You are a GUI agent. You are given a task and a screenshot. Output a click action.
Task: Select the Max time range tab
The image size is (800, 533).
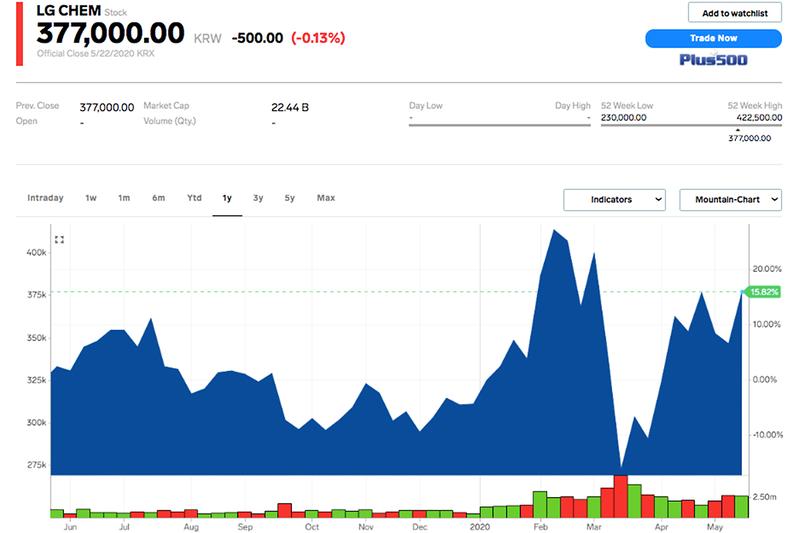click(326, 198)
